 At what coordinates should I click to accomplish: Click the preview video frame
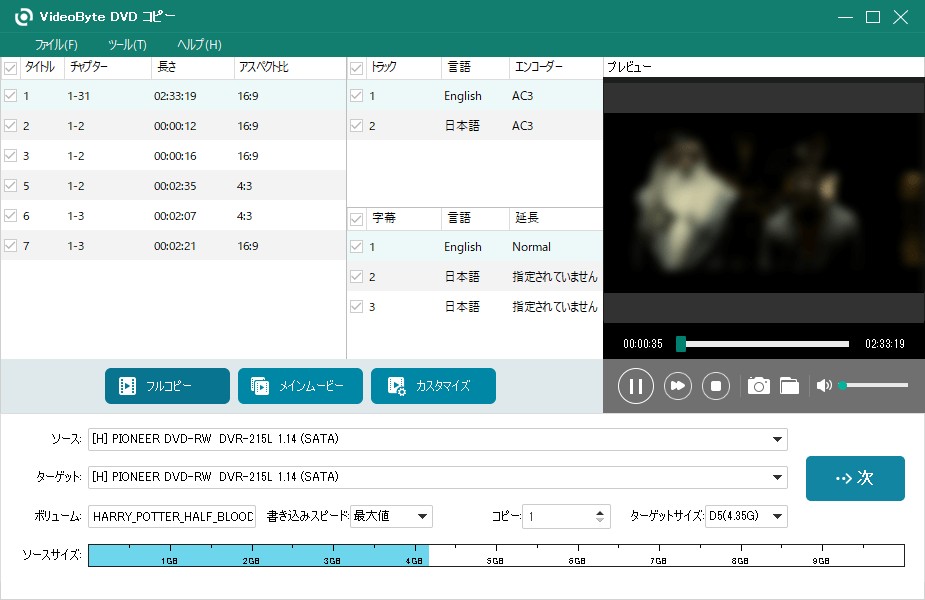[763, 202]
